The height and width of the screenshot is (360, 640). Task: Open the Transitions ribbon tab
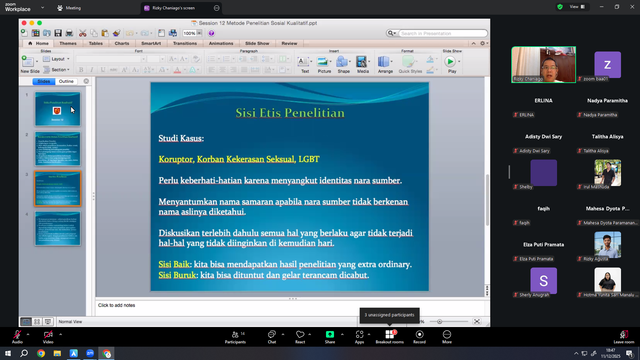(x=185, y=43)
